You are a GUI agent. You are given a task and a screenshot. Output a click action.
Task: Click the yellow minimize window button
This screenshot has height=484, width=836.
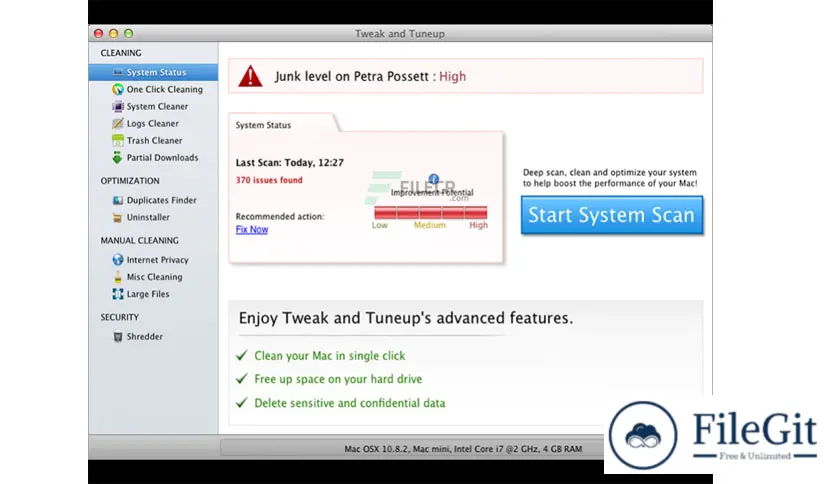114,33
